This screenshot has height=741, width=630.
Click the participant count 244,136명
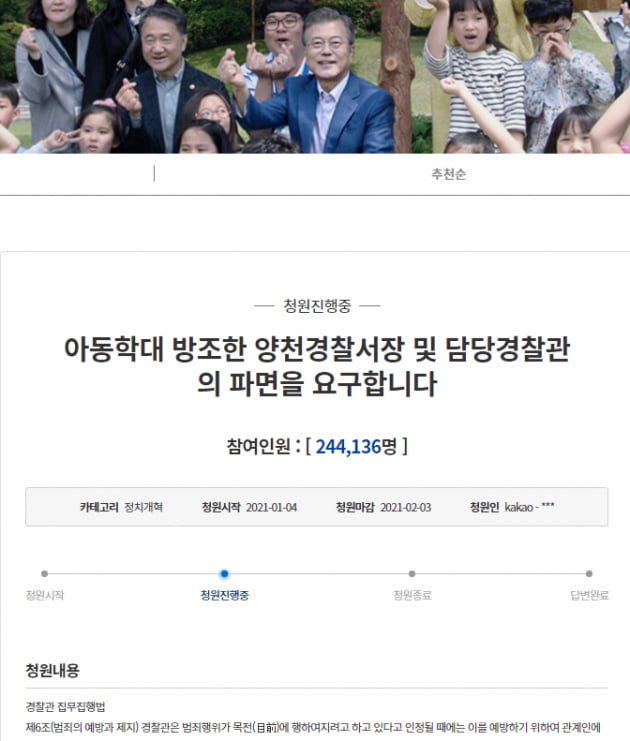356,446
